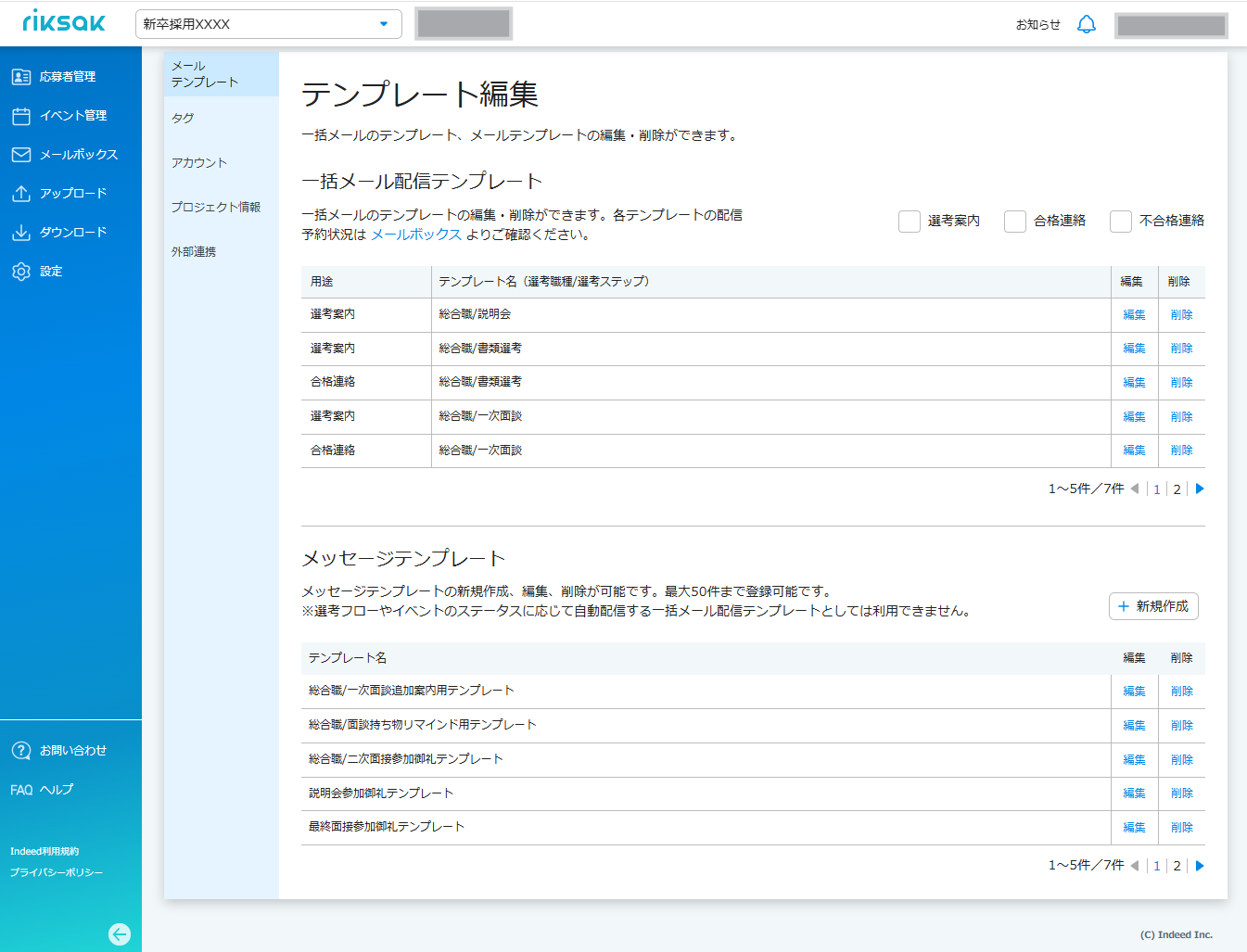Click the 新規作成 button
The image size is (1247, 952).
[1154, 606]
